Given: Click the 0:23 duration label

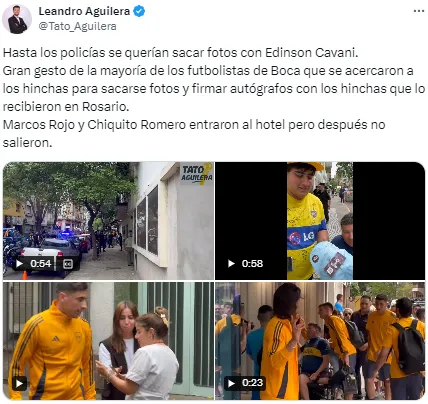Looking at the screenshot, I should (252, 383).
